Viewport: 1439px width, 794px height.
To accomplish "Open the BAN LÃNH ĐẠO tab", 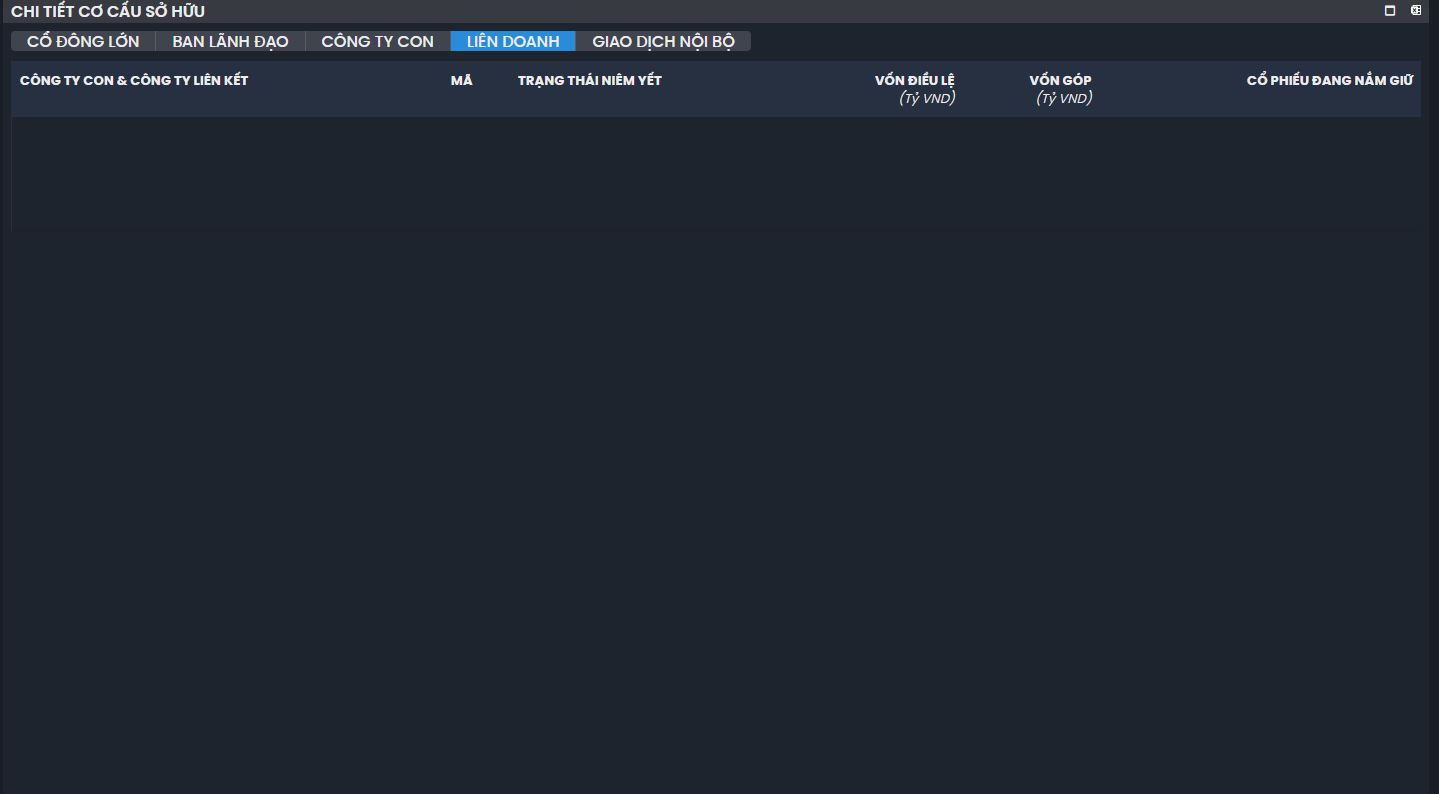I will point(230,41).
